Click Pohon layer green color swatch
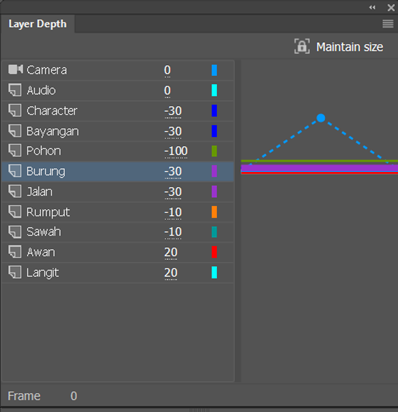This screenshot has width=398, height=412. click(x=214, y=151)
